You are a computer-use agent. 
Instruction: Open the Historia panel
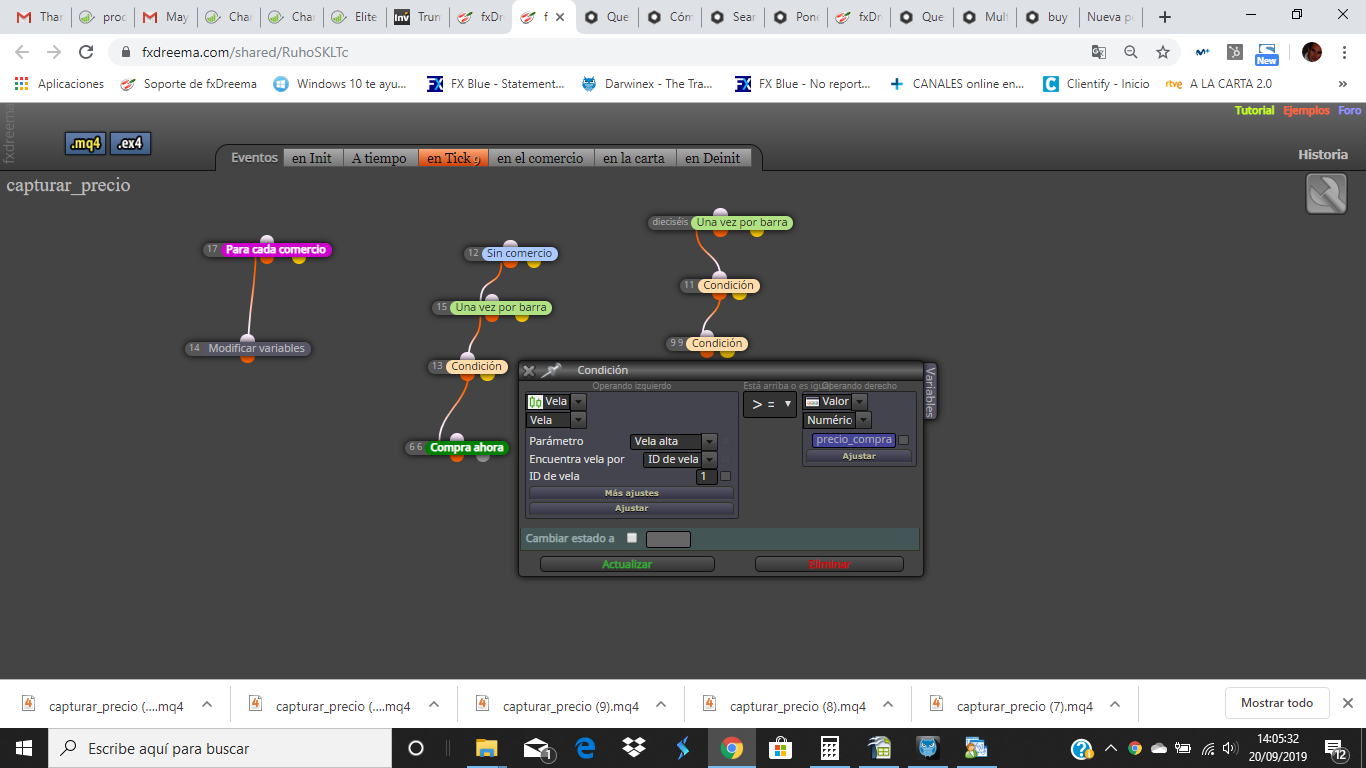(1323, 155)
